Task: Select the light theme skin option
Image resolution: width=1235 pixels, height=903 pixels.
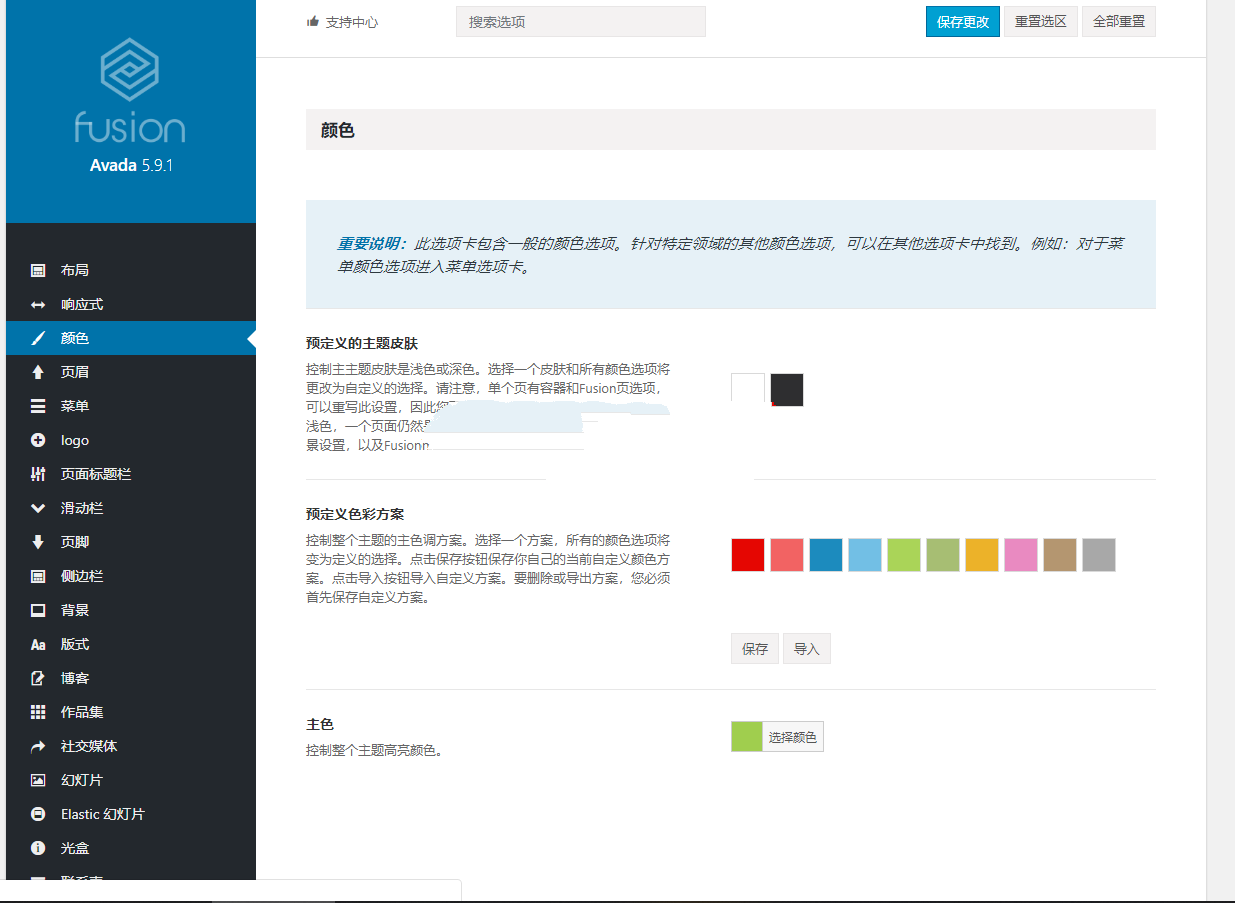Action: coord(748,389)
